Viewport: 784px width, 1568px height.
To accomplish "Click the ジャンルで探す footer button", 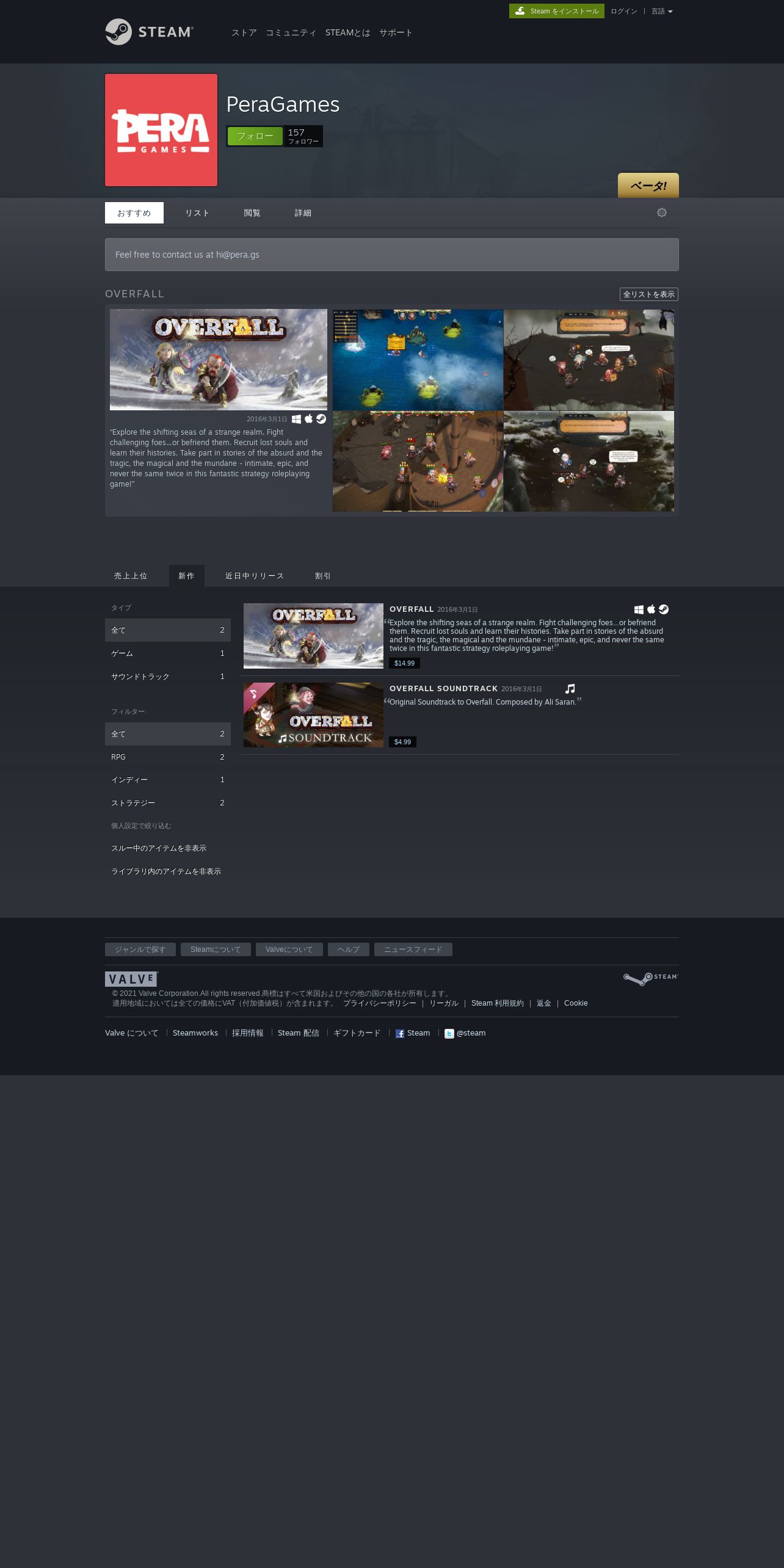I will pyautogui.click(x=140, y=949).
